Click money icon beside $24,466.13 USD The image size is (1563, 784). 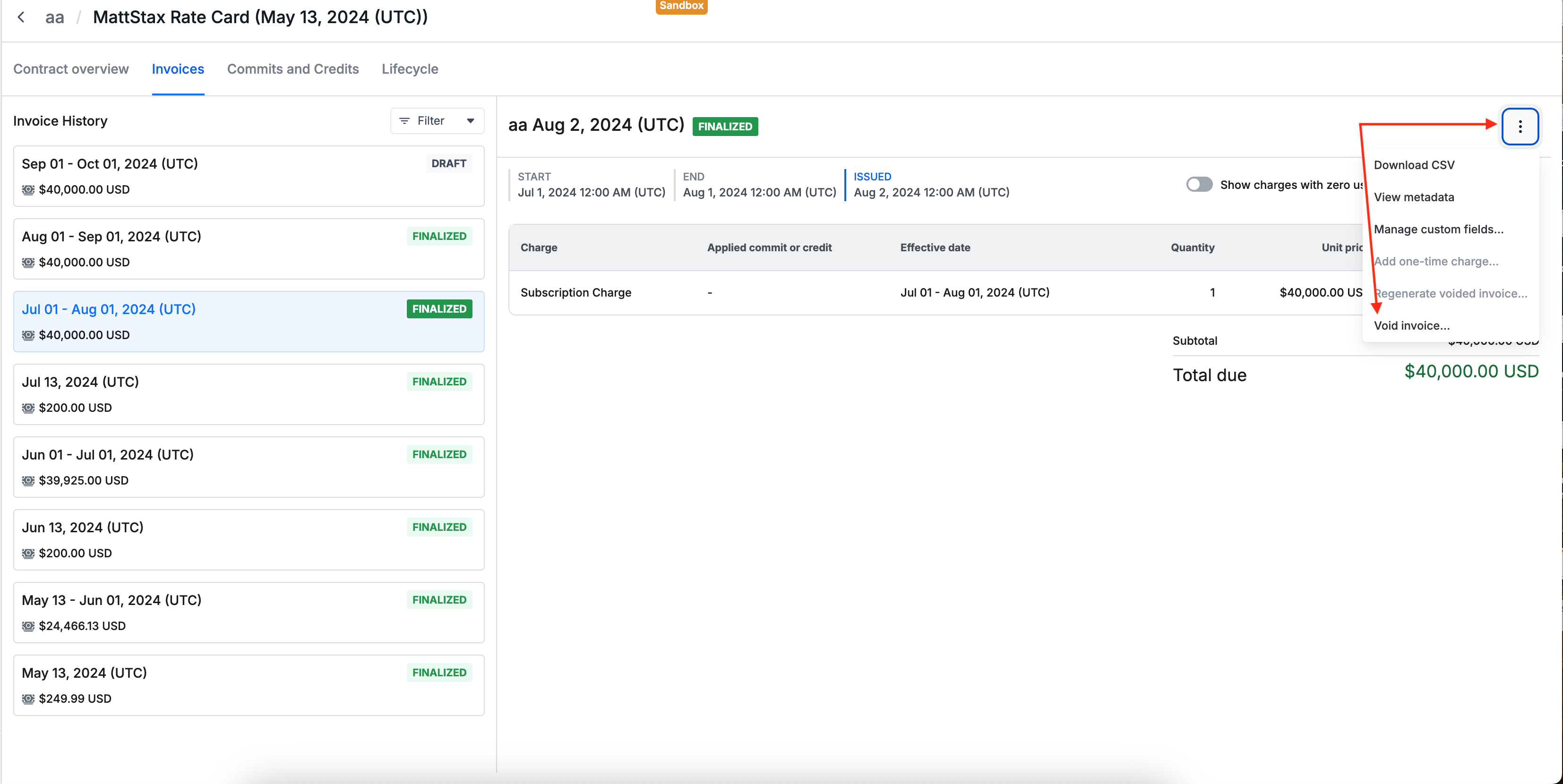(28, 626)
